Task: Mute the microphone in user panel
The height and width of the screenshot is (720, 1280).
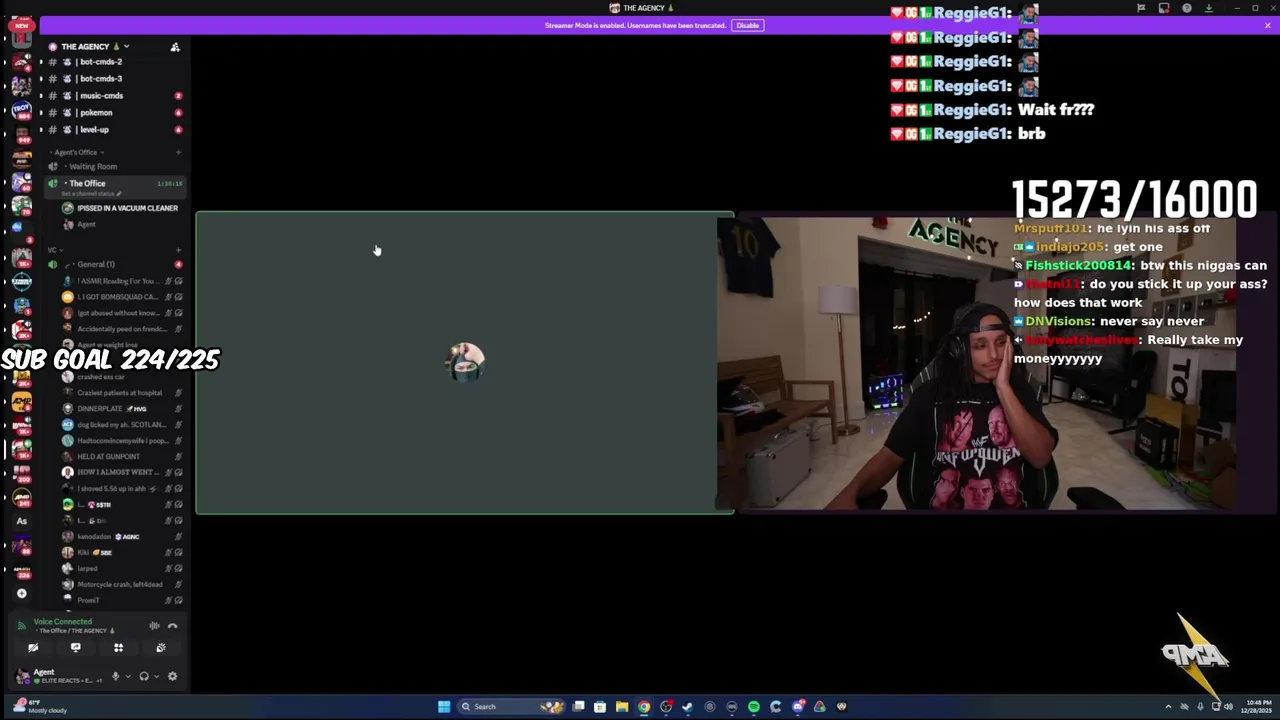Action: coord(115,677)
